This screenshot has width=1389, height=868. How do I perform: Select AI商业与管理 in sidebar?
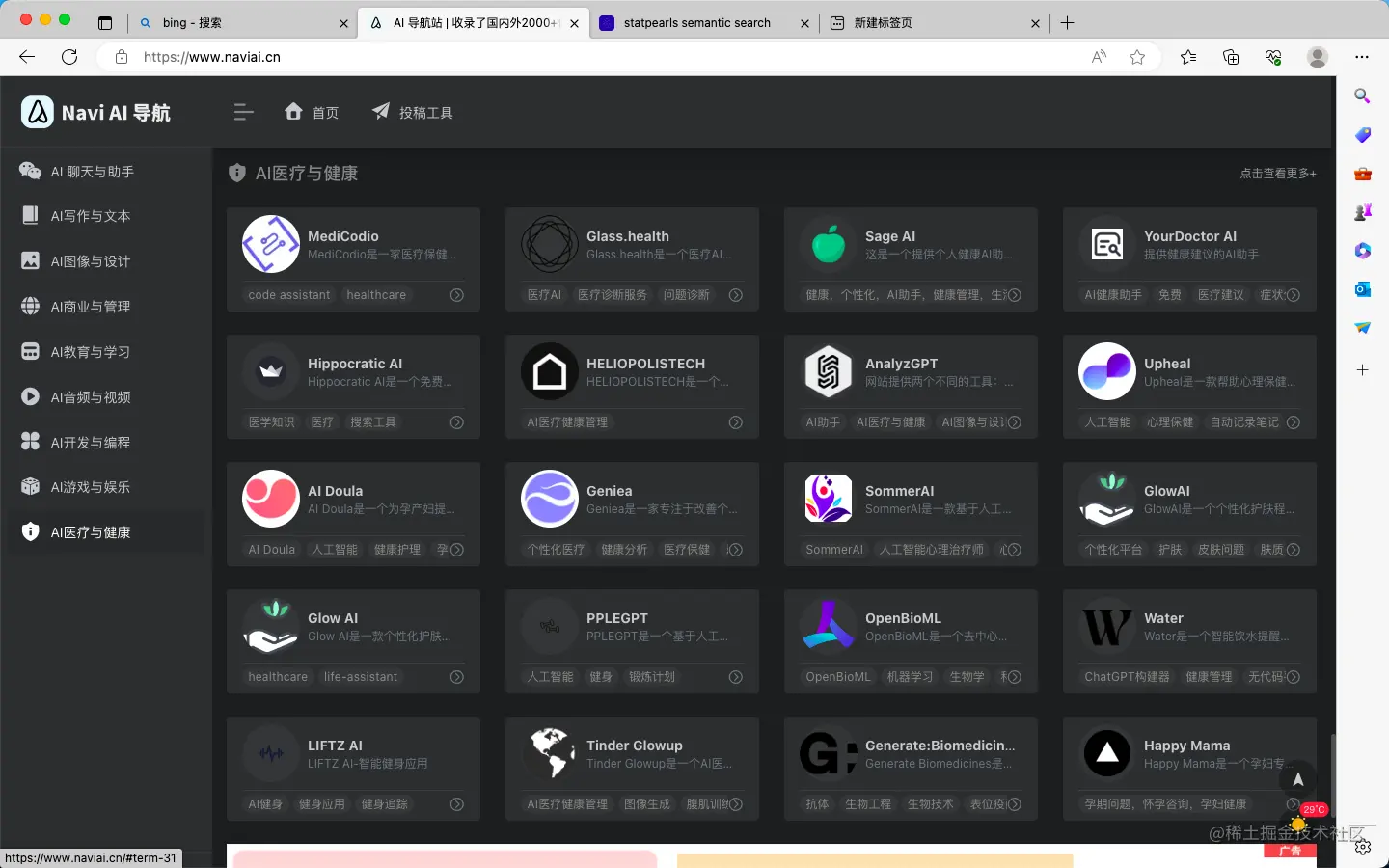pyautogui.click(x=106, y=306)
